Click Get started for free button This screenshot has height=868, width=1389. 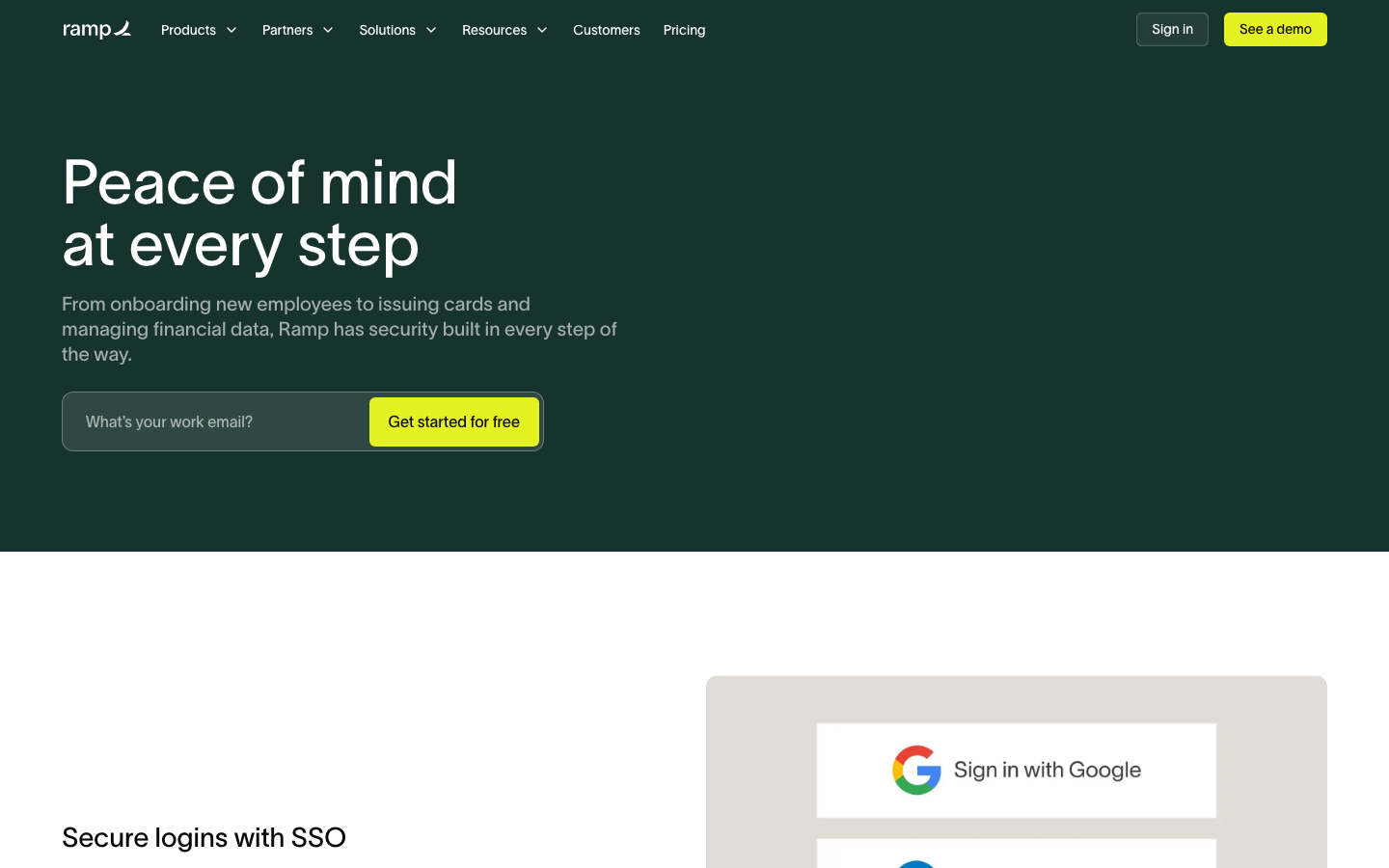pyautogui.click(x=454, y=421)
